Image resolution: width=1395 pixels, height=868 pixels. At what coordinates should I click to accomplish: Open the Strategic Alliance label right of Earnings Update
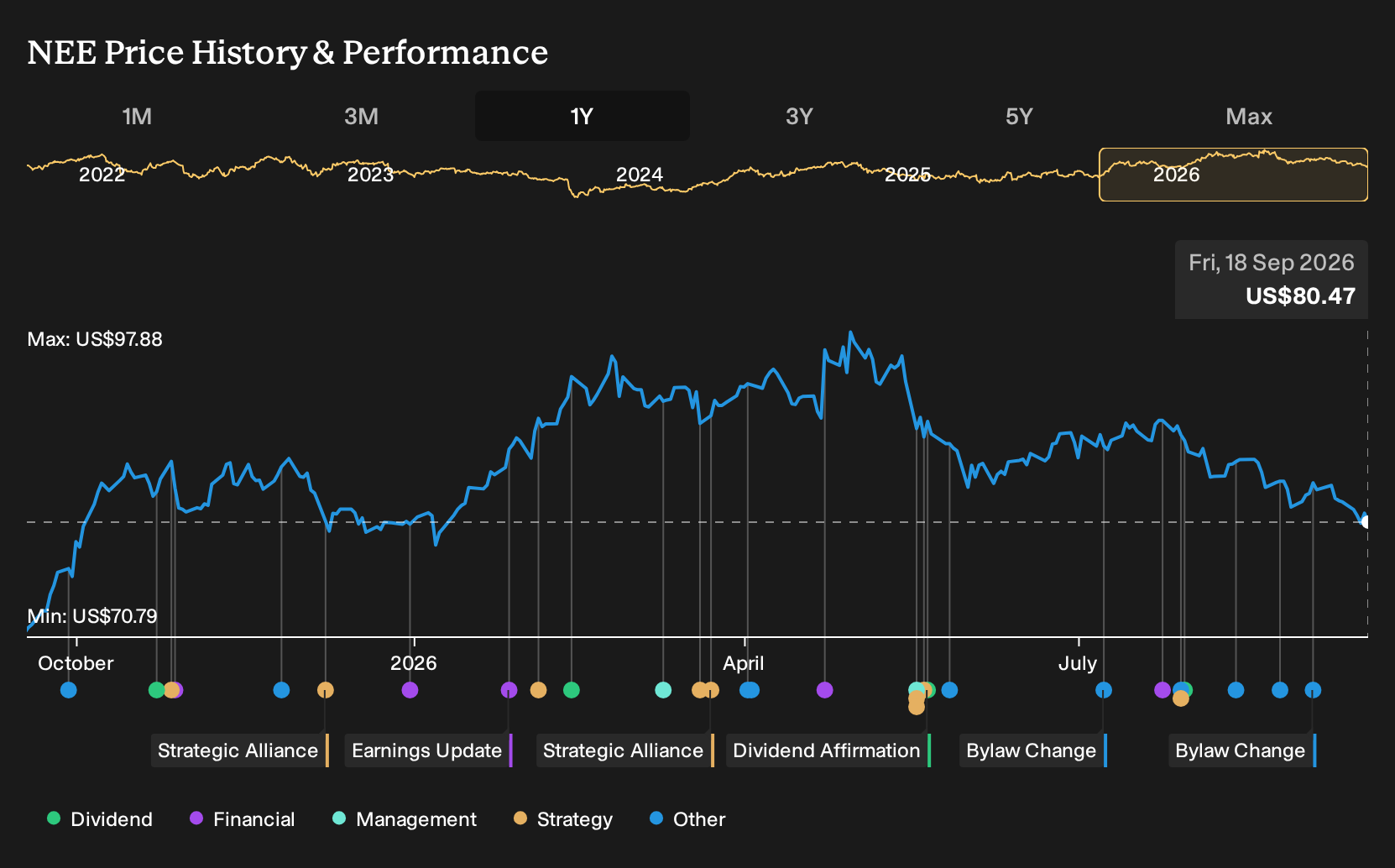tap(625, 750)
